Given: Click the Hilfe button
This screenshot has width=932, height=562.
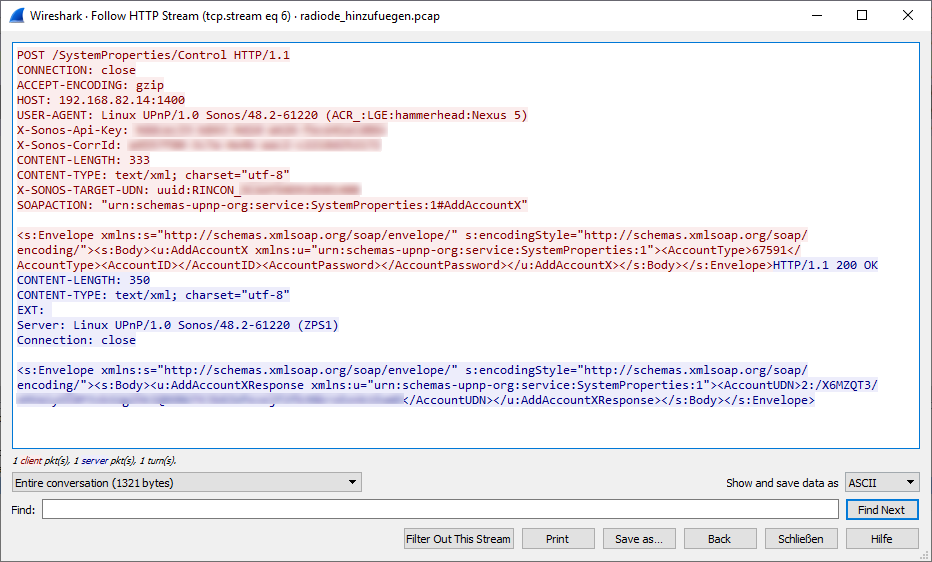Looking at the screenshot, I should coord(881,539).
